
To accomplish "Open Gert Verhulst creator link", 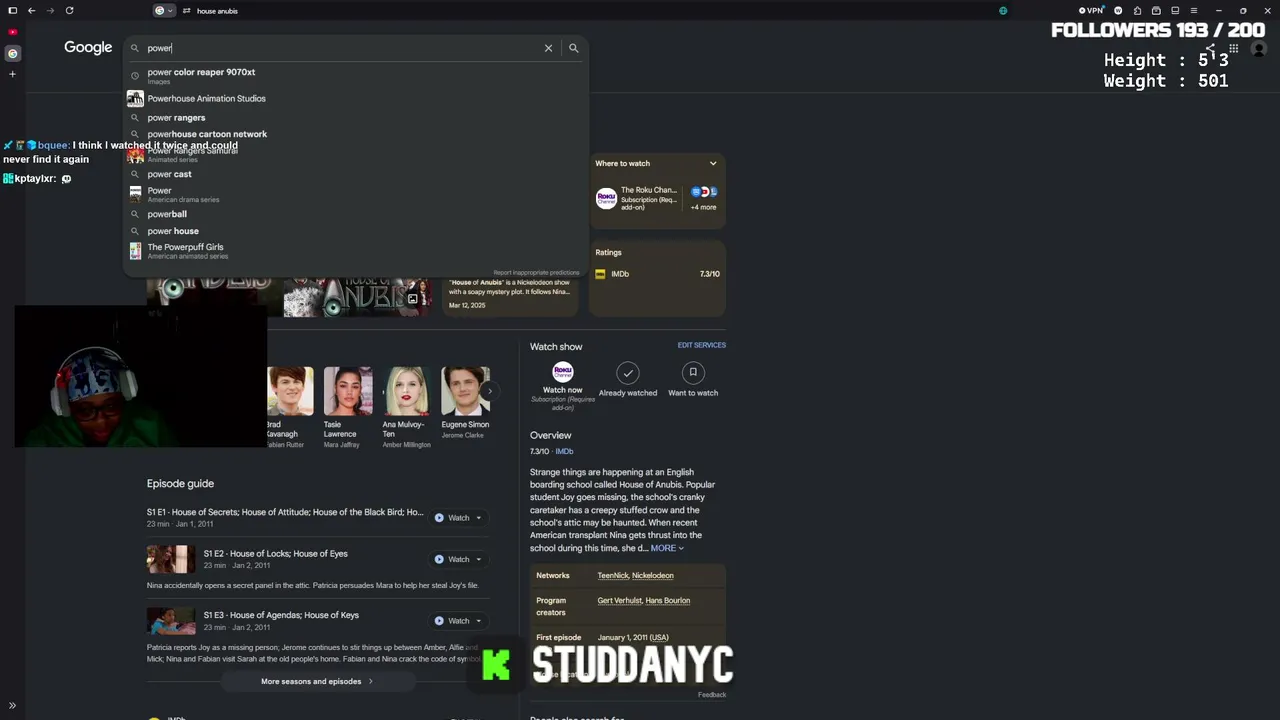I will coord(619,601).
